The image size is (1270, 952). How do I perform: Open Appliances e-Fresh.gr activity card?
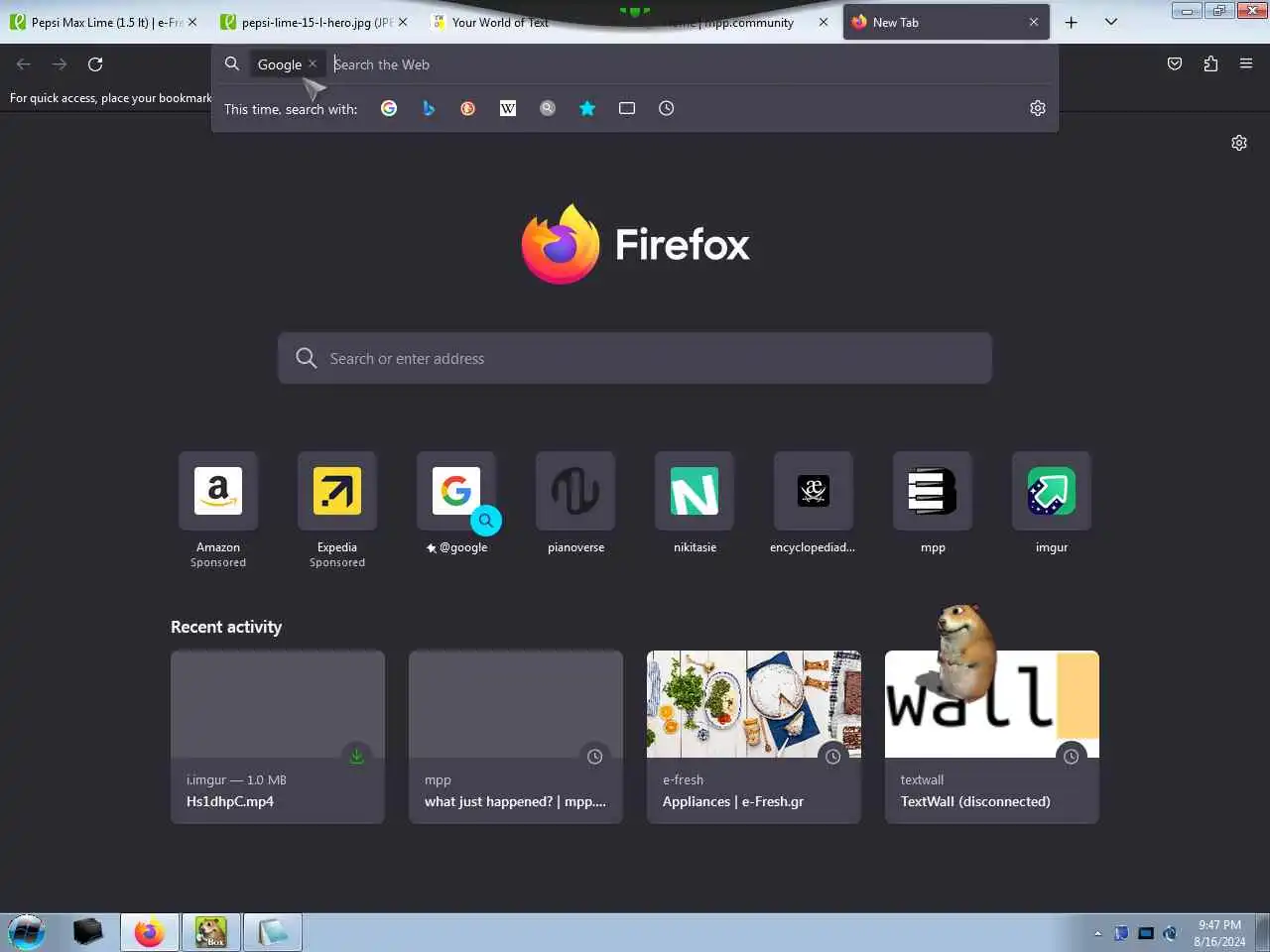(754, 737)
